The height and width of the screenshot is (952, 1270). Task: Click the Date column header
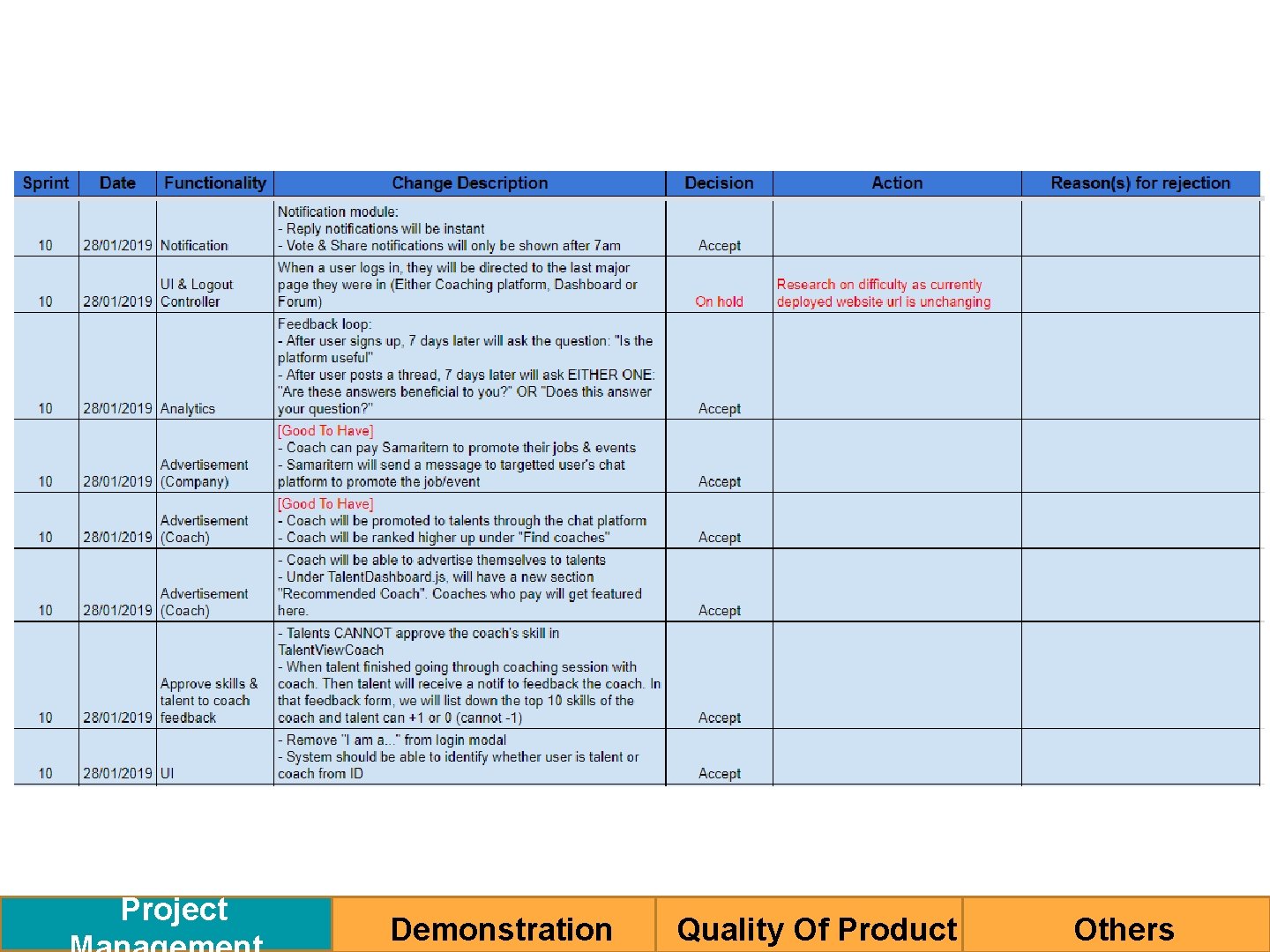[117, 183]
